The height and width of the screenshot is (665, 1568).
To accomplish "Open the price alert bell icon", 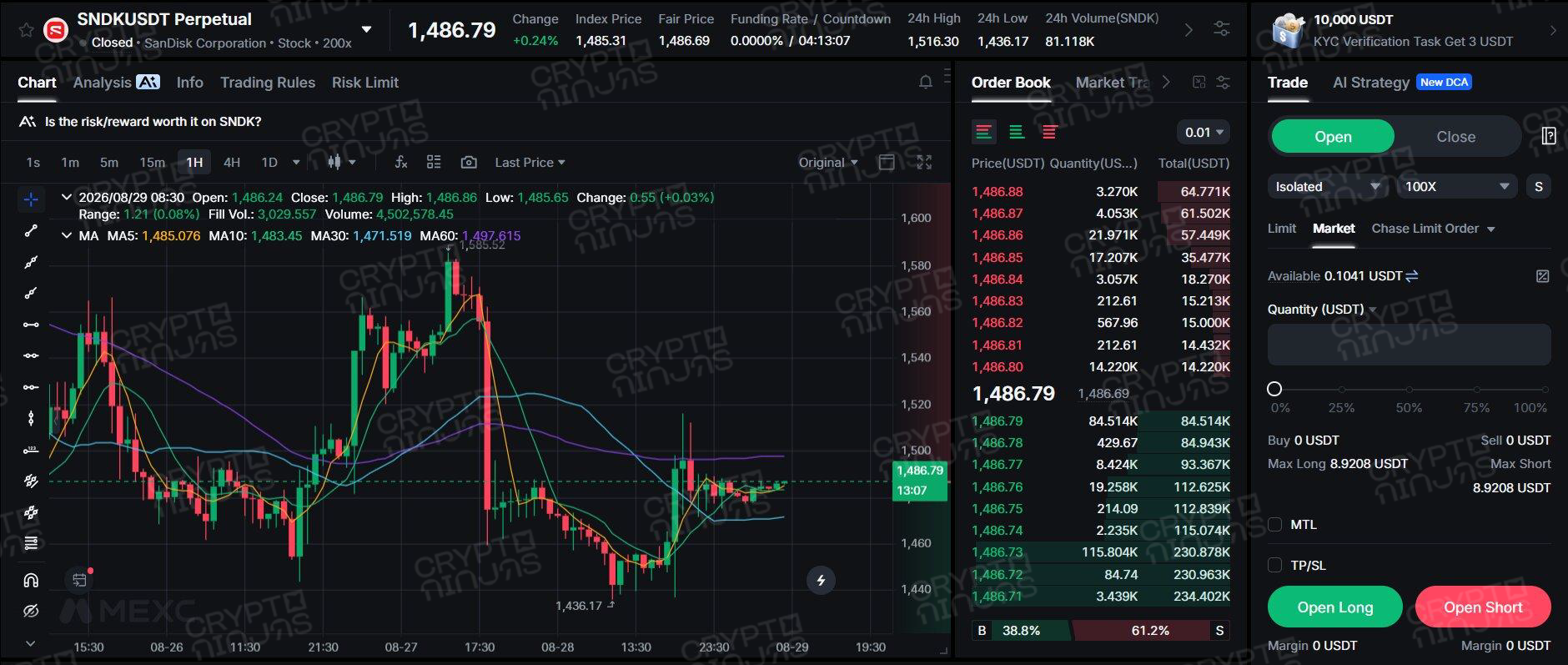I will coord(925,82).
